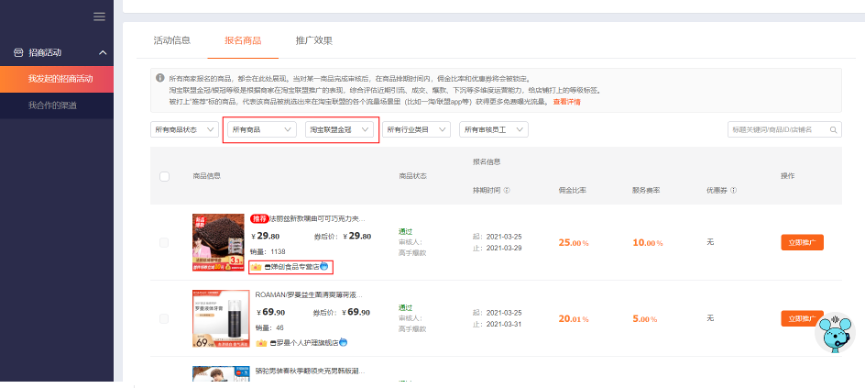The image size is (866, 389).
Task: Open the ROAMAN product title link
Action: [309, 295]
